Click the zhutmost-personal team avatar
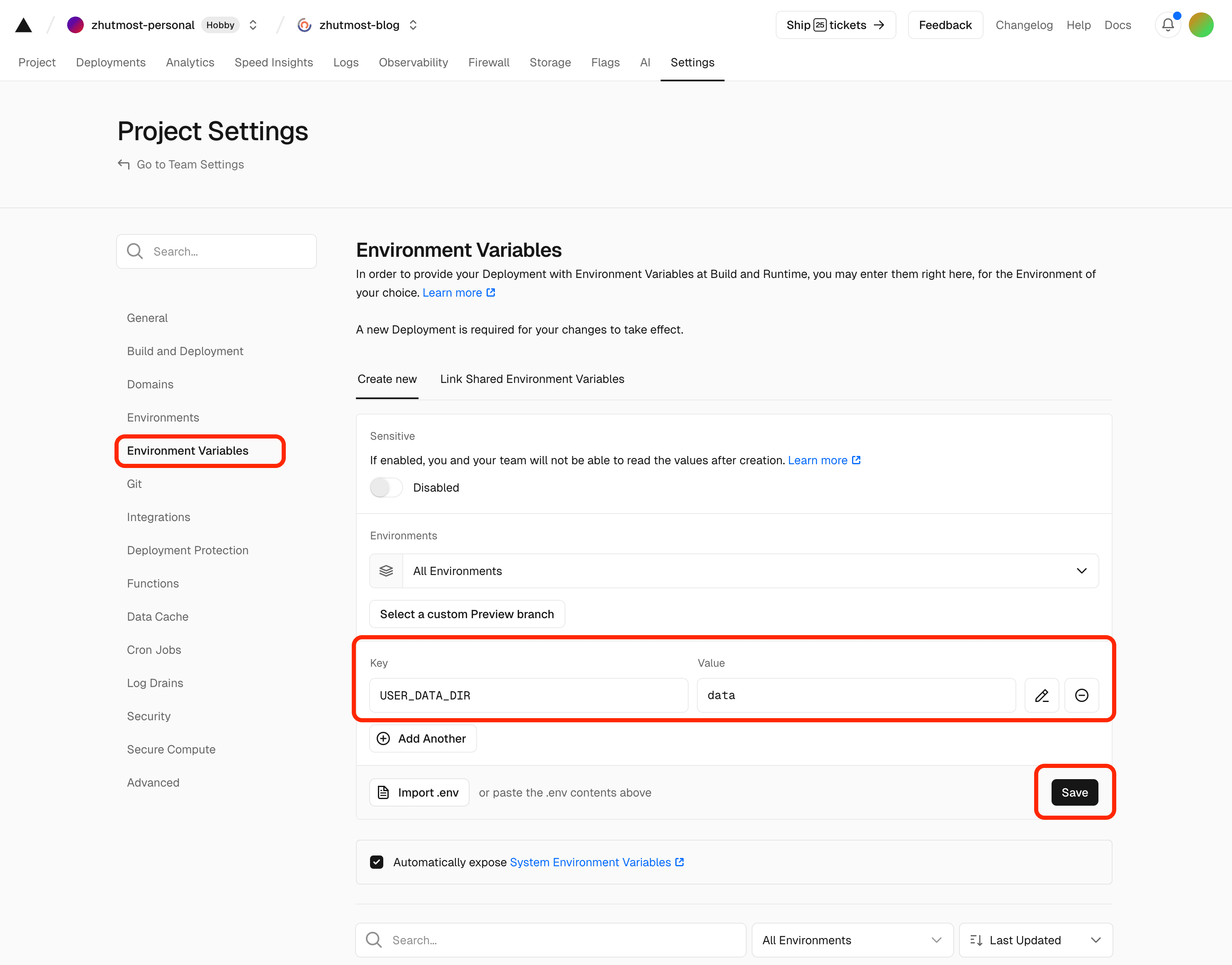1232x965 pixels. pos(75,25)
